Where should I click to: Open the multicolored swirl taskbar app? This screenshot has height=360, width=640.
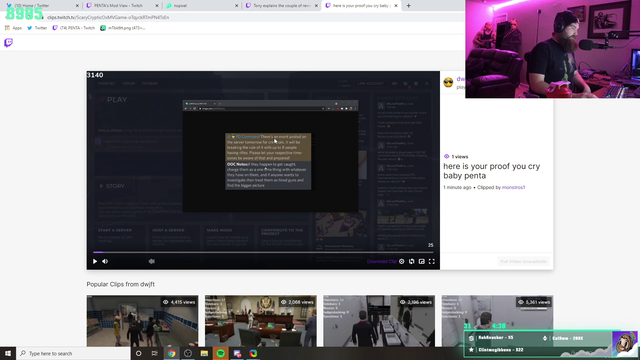pos(253,353)
